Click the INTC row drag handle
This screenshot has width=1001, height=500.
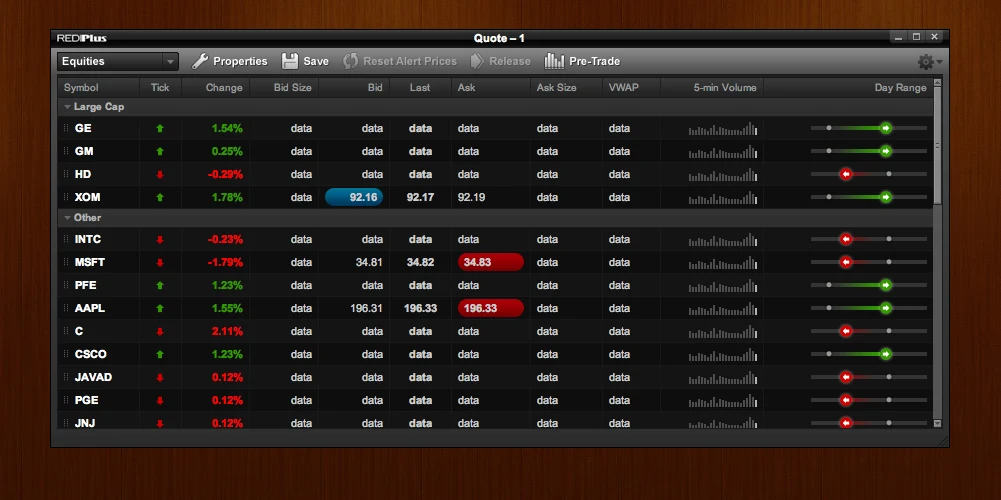(x=66, y=239)
